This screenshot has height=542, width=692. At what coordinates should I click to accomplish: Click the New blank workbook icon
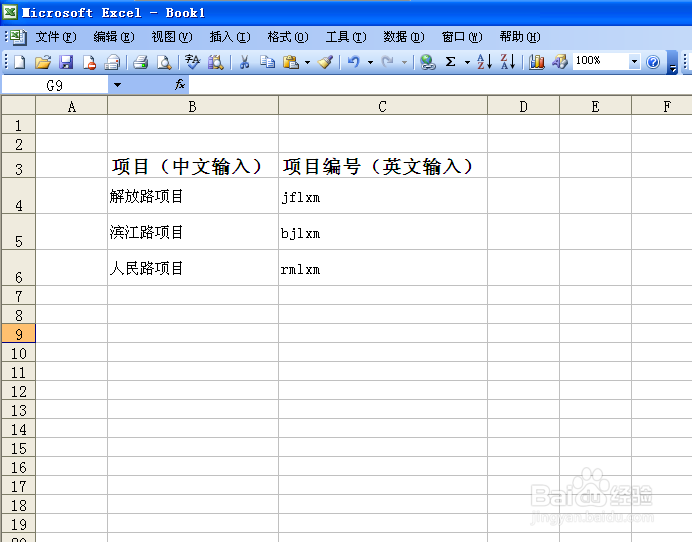[x=19, y=62]
